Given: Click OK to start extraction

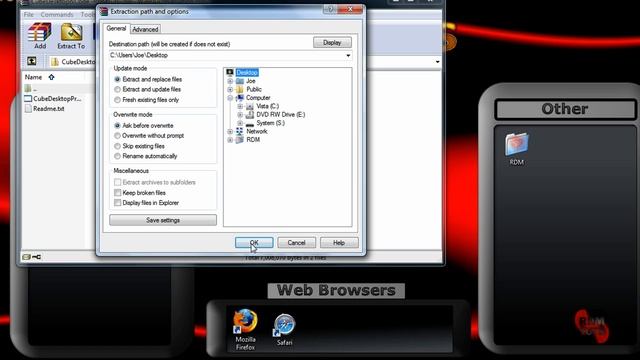Looking at the screenshot, I should click(254, 242).
